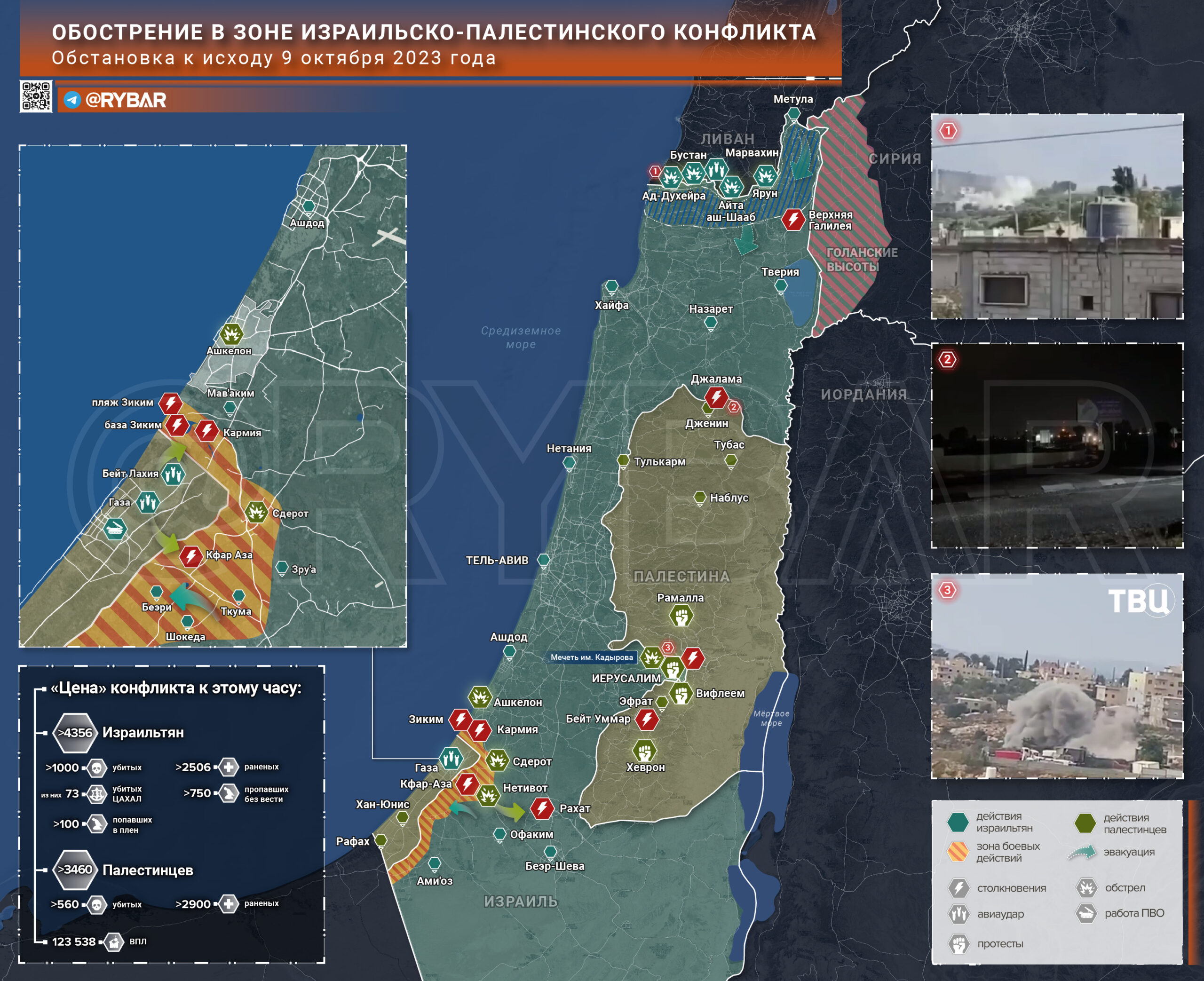Click the orange striped combat zone legend swatch
Screen dimensions: 1204x981
click(958, 852)
